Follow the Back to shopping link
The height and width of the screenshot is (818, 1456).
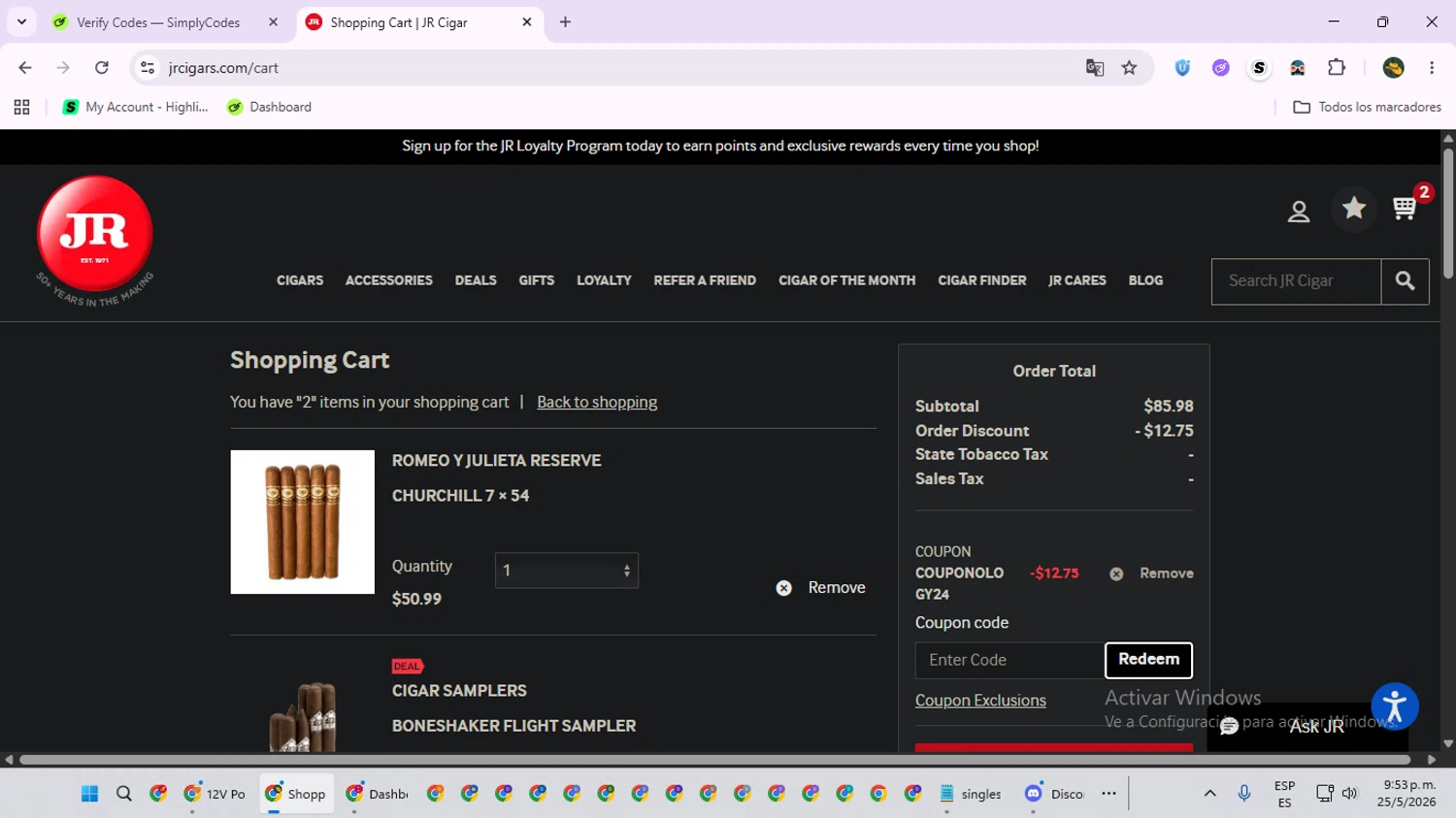(597, 402)
